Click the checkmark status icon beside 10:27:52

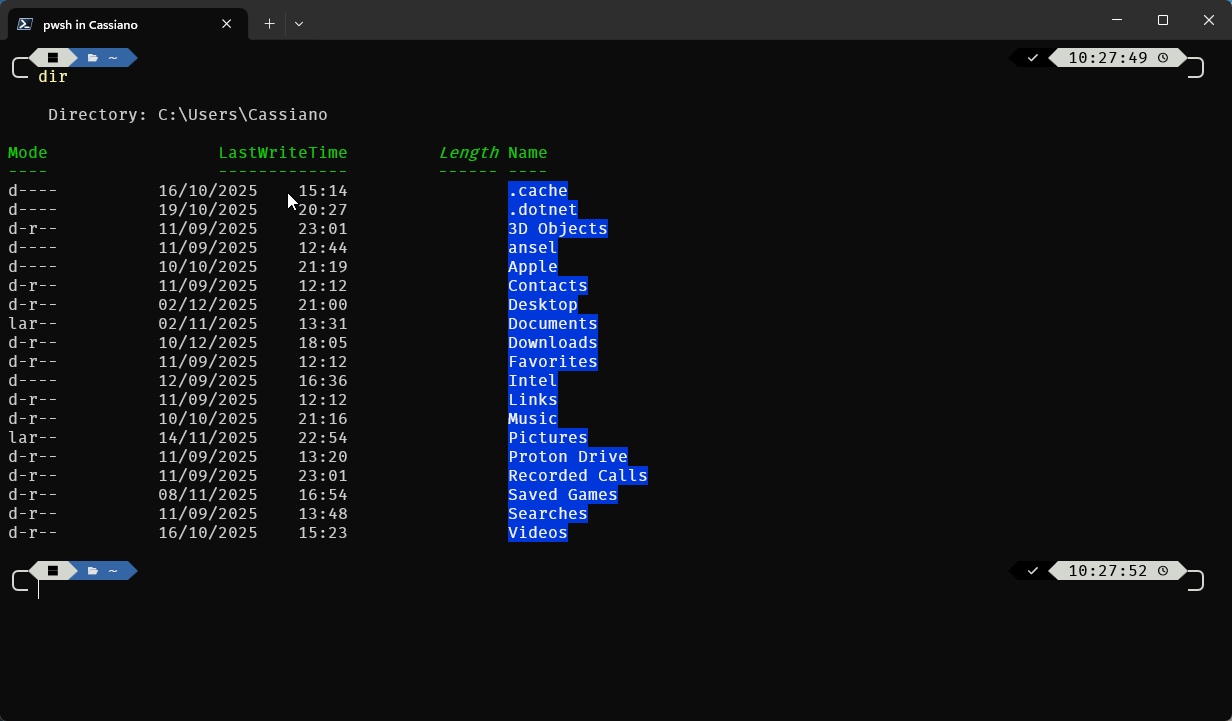tap(1033, 571)
